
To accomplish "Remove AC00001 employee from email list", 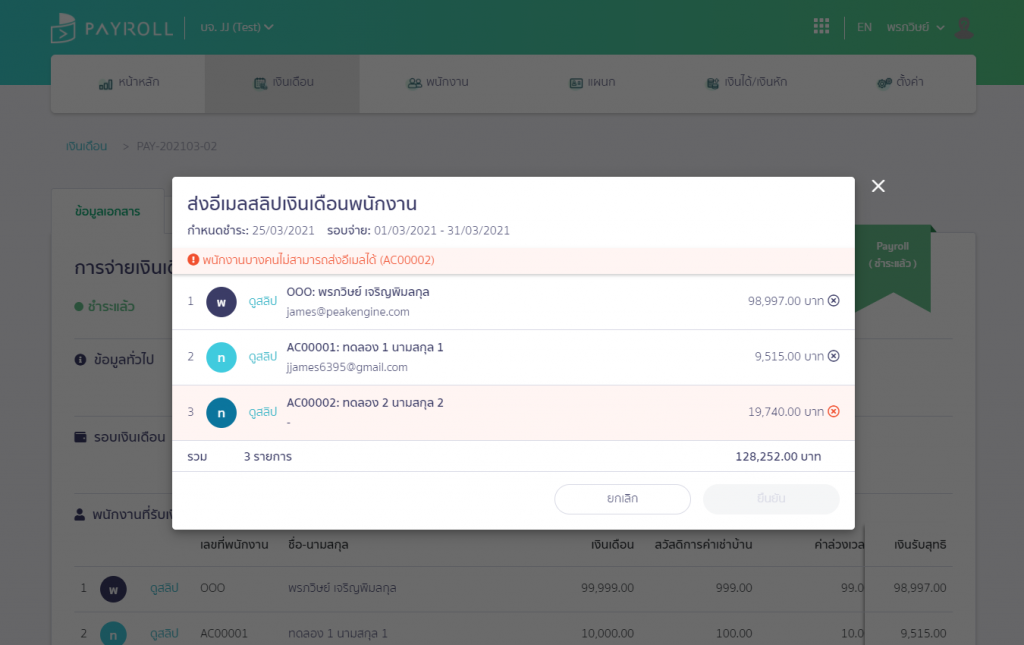I will pos(834,356).
